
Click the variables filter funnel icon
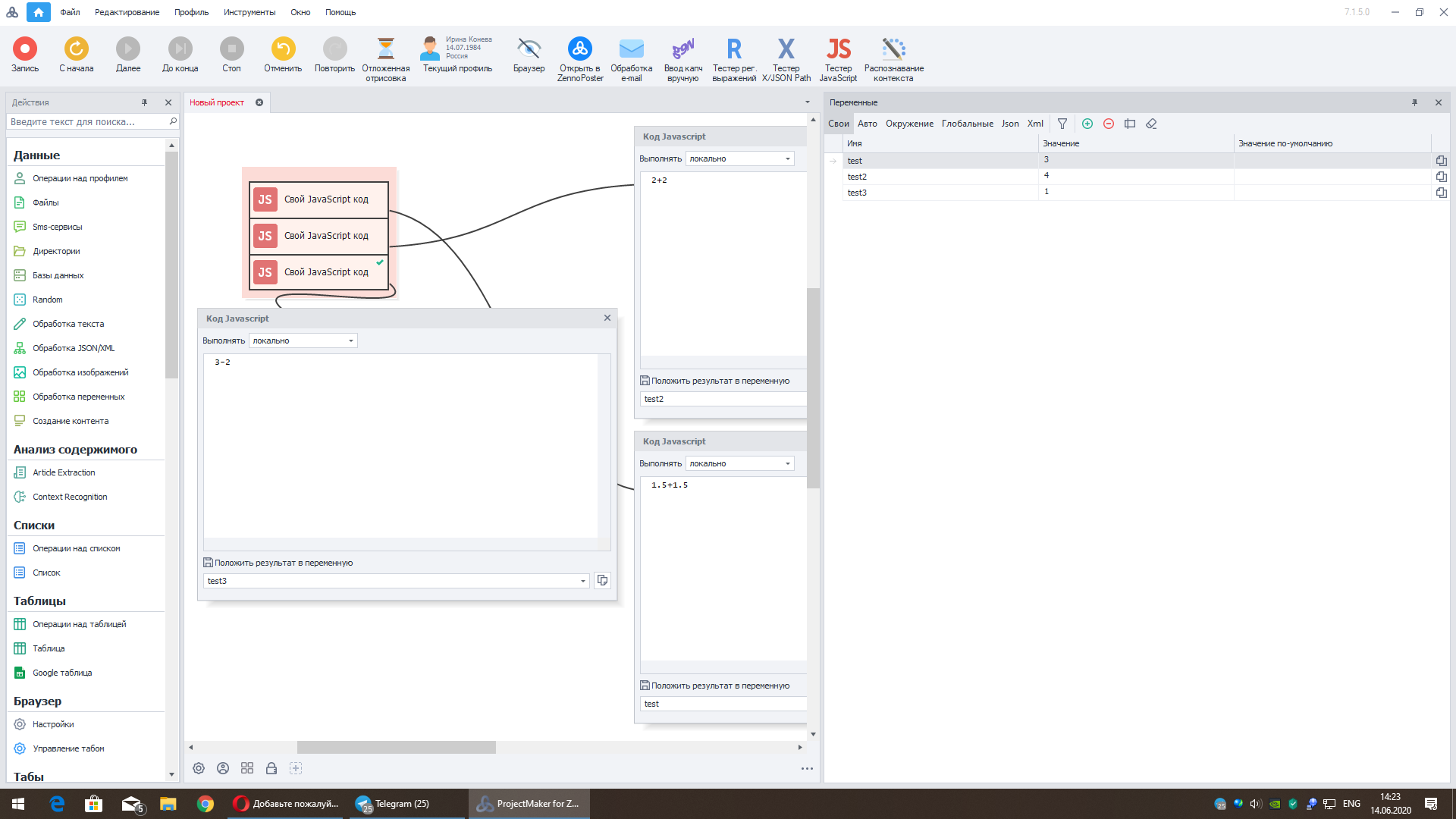click(x=1062, y=124)
